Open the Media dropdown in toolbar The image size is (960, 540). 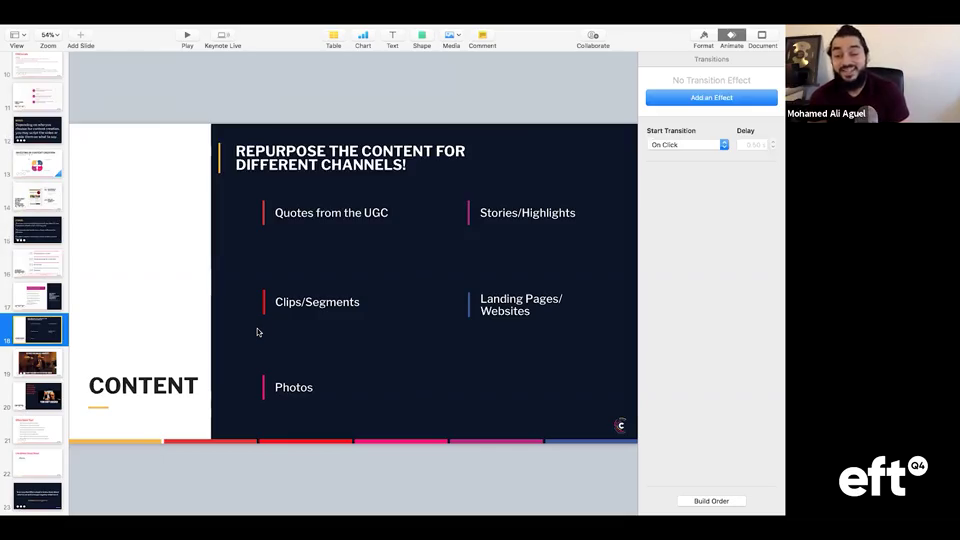tap(452, 35)
